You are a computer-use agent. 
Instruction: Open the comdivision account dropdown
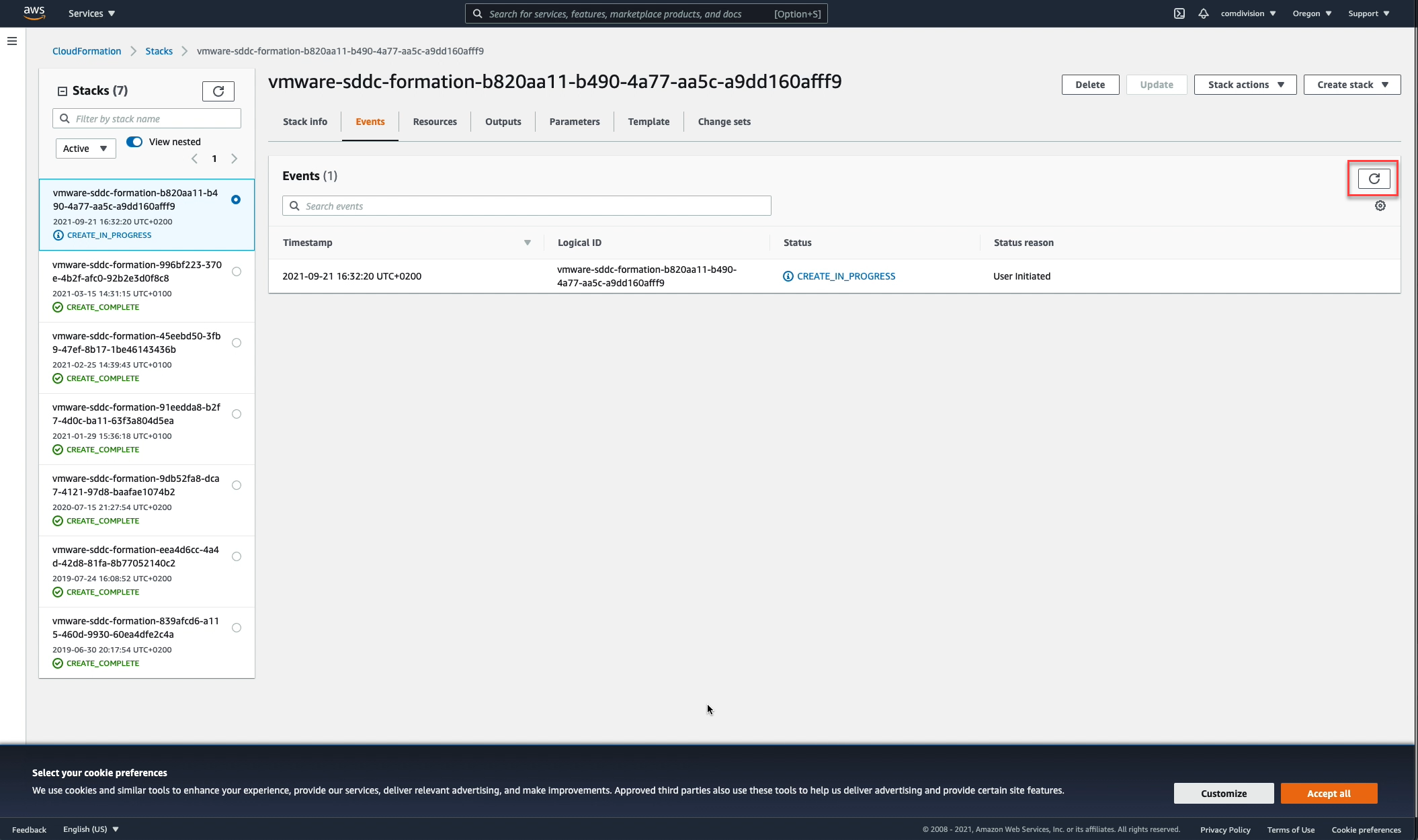pyautogui.click(x=1248, y=13)
